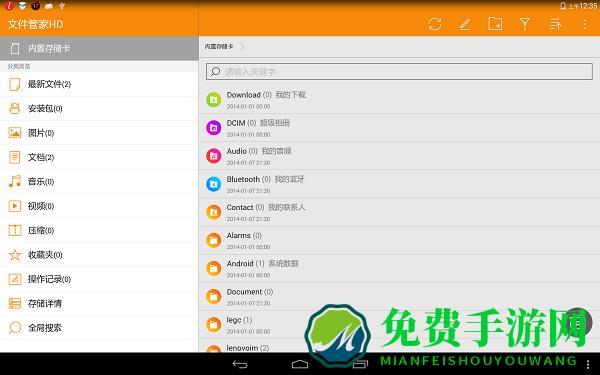Viewport: 600px width, 375px height.
Task: Tap the Android back navigation button
Action: [x=240, y=364]
